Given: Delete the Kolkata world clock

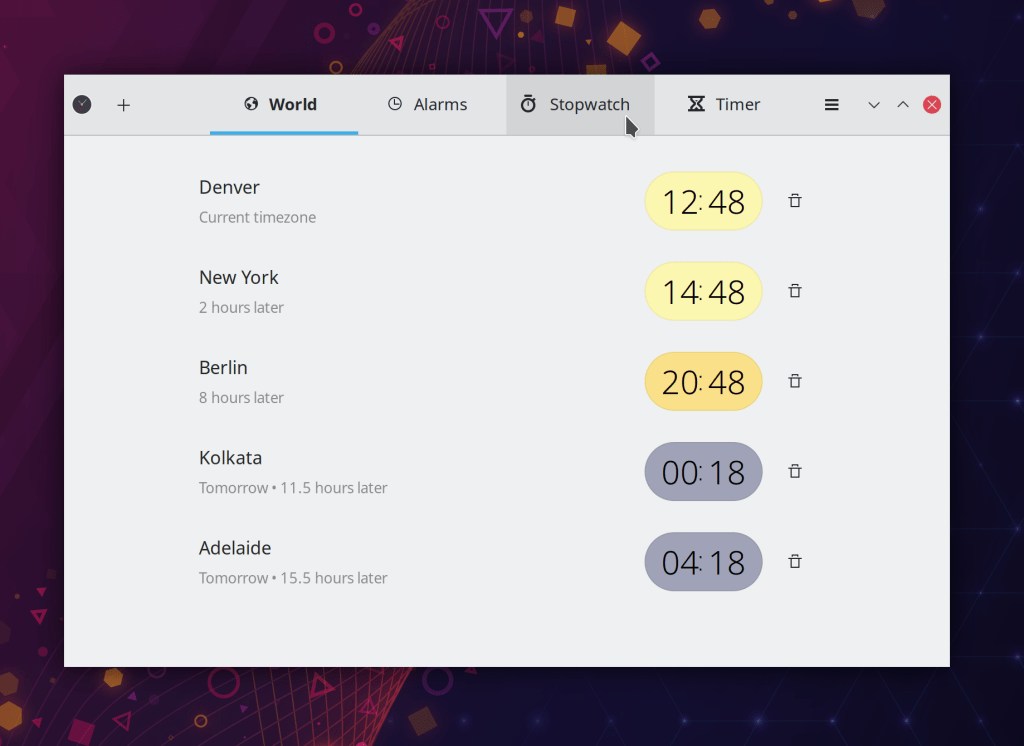Looking at the screenshot, I should click(795, 471).
